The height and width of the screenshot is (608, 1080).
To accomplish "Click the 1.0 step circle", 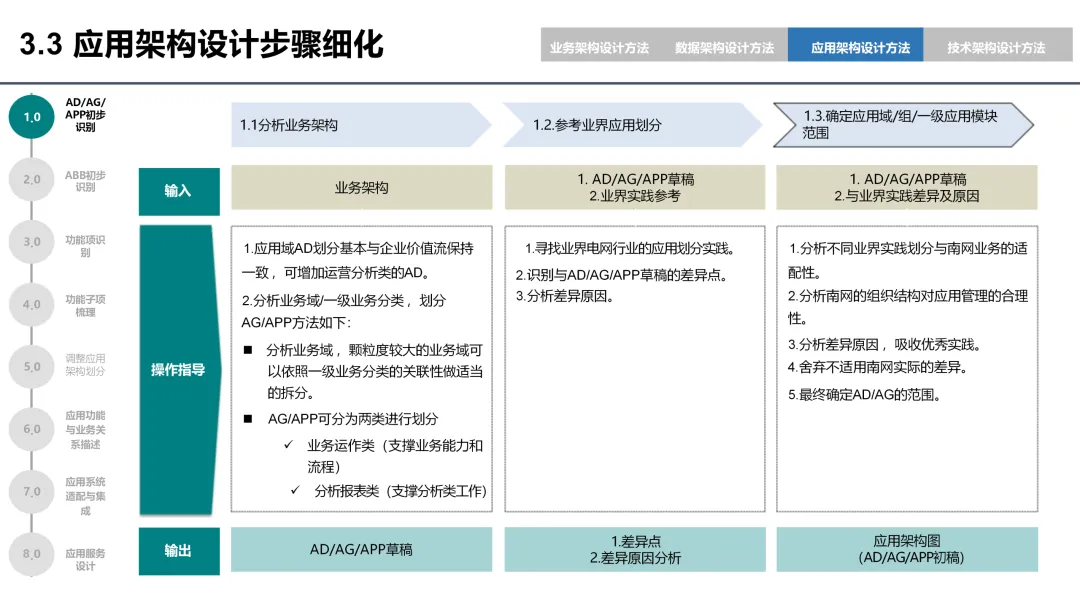I will point(32,117).
